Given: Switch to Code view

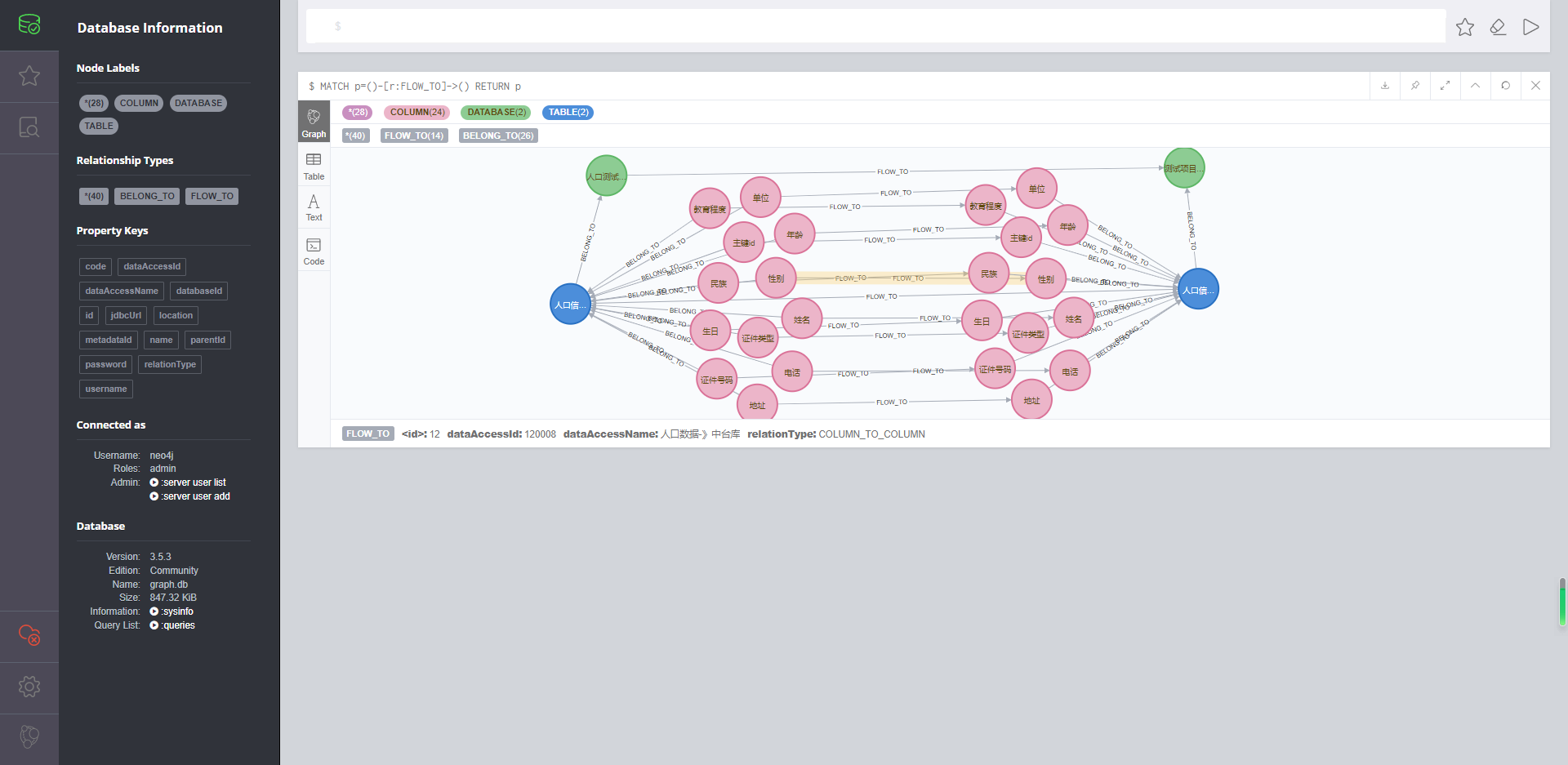Looking at the screenshot, I should [314, 251].
